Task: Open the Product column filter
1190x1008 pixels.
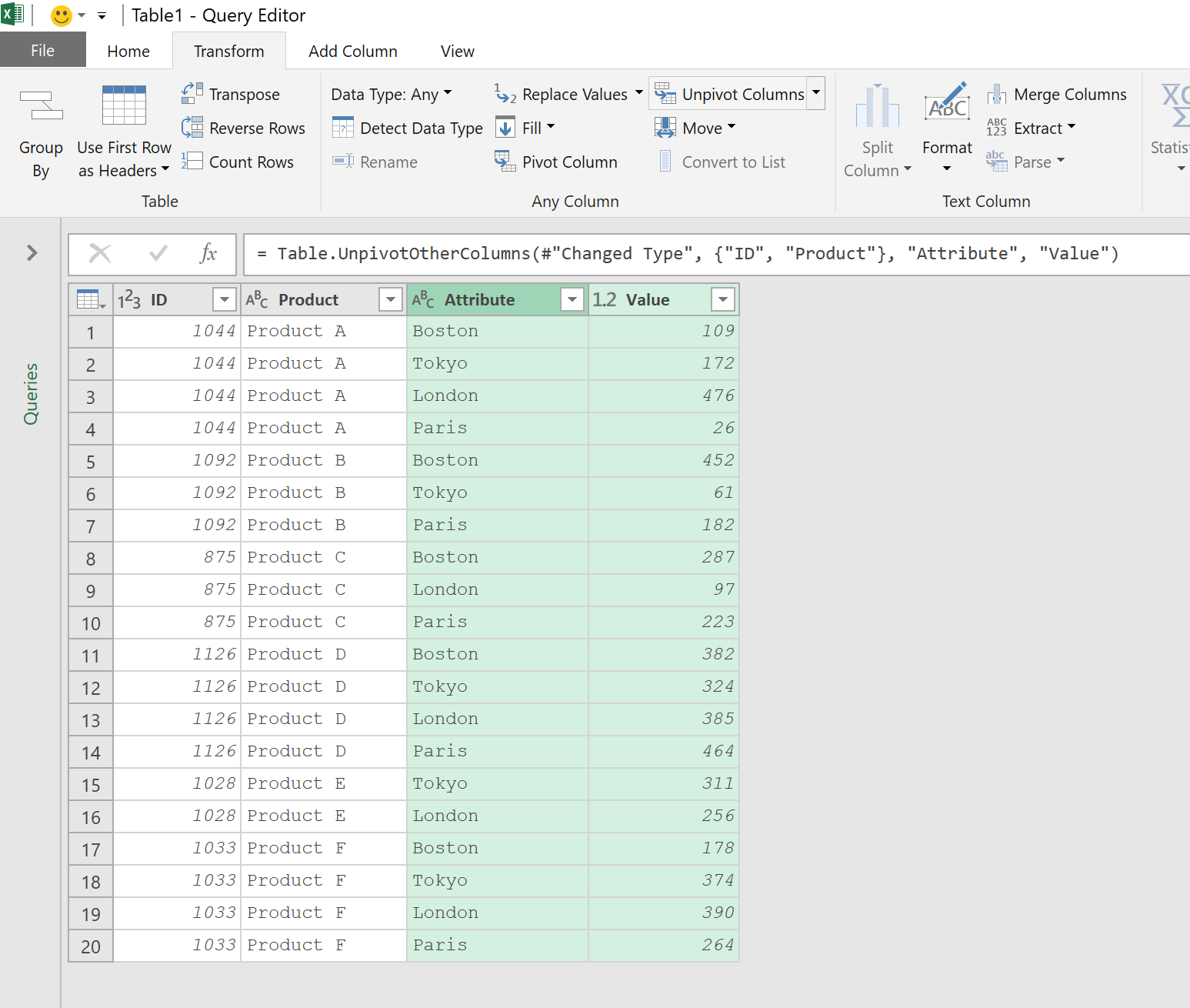Action: [x=390, y=299]
